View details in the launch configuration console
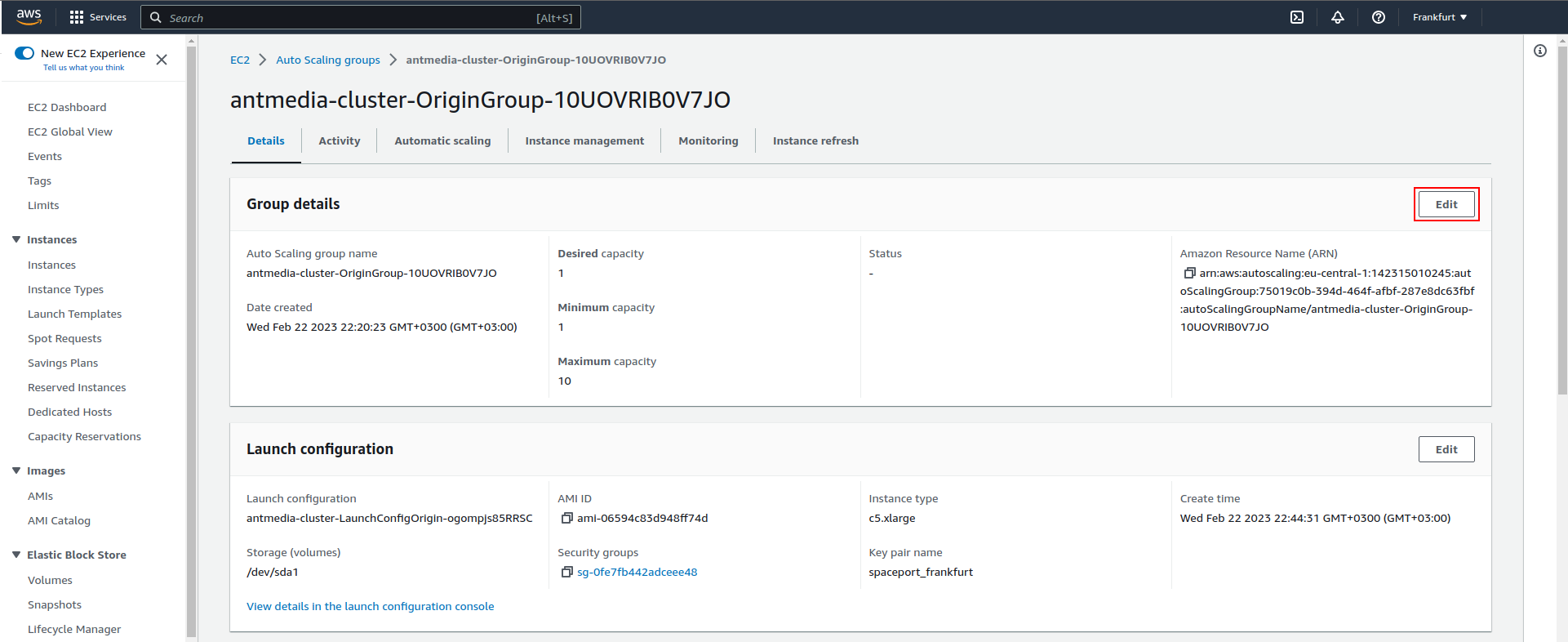Screen dimensions: 1568x642 pyautogui.click(x=370, y=606)
